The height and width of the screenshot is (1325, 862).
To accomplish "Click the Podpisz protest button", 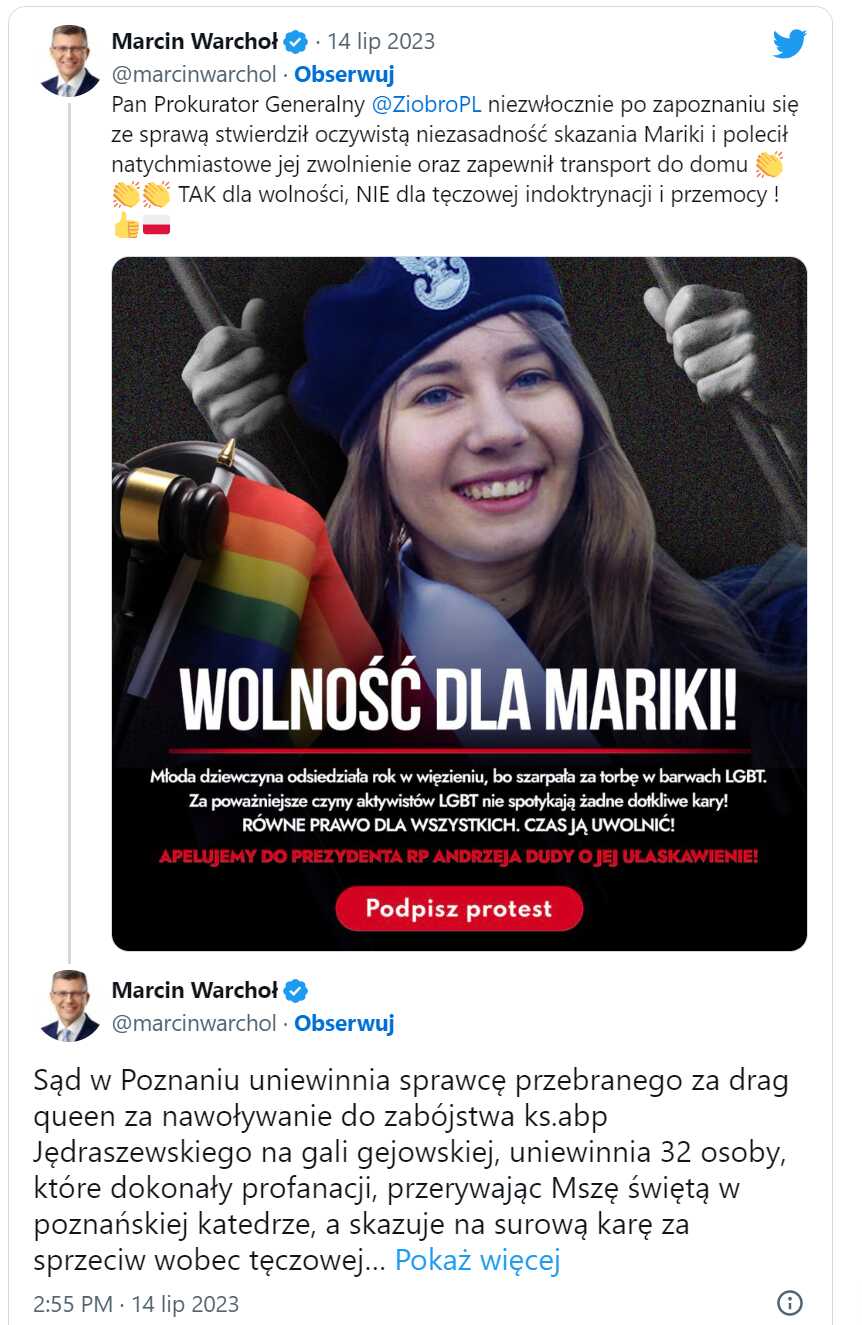I will 459,909.
